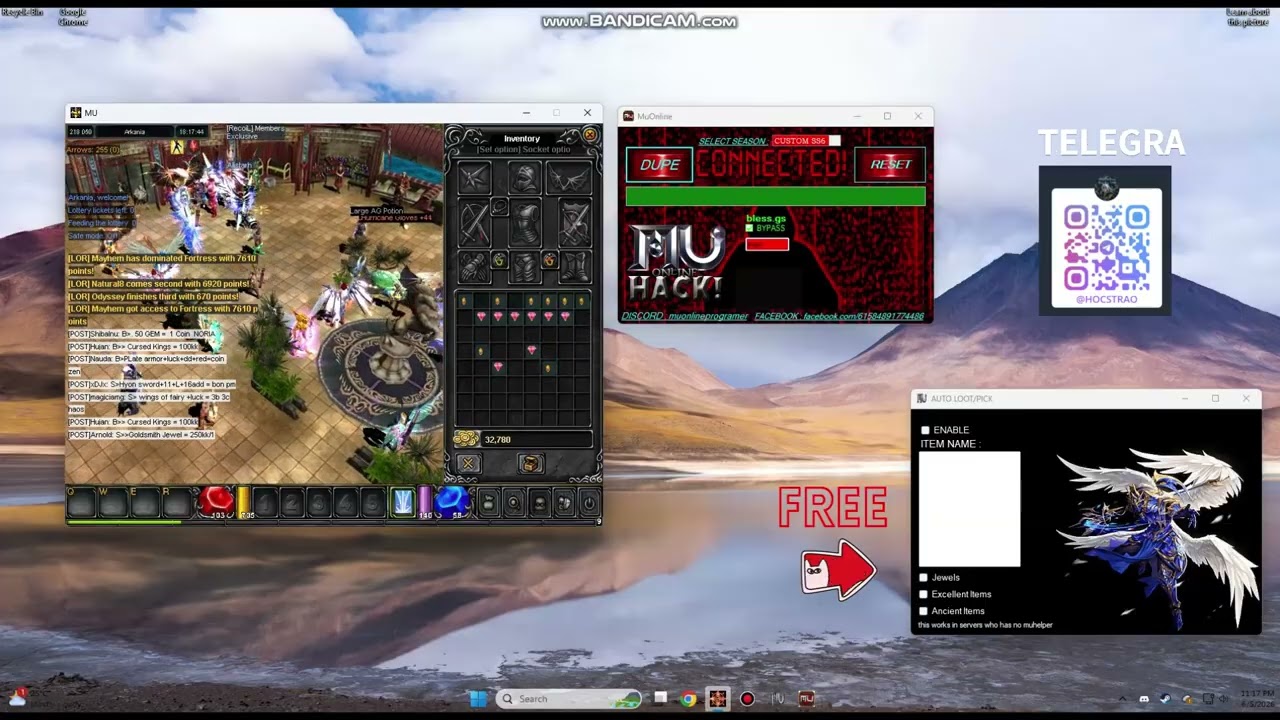
Task: Open the treasure chest button in Inventory
Action: (531, 463)
